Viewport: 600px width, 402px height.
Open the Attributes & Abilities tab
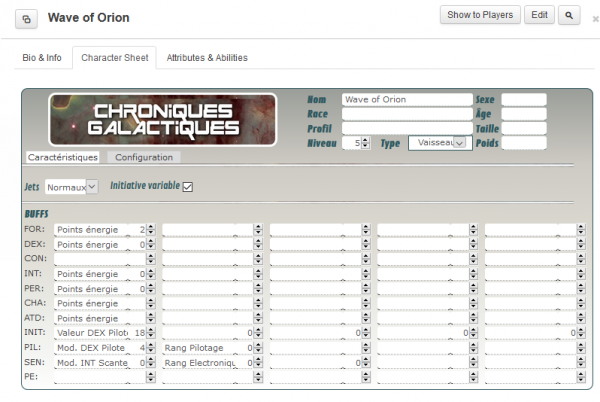207,58
